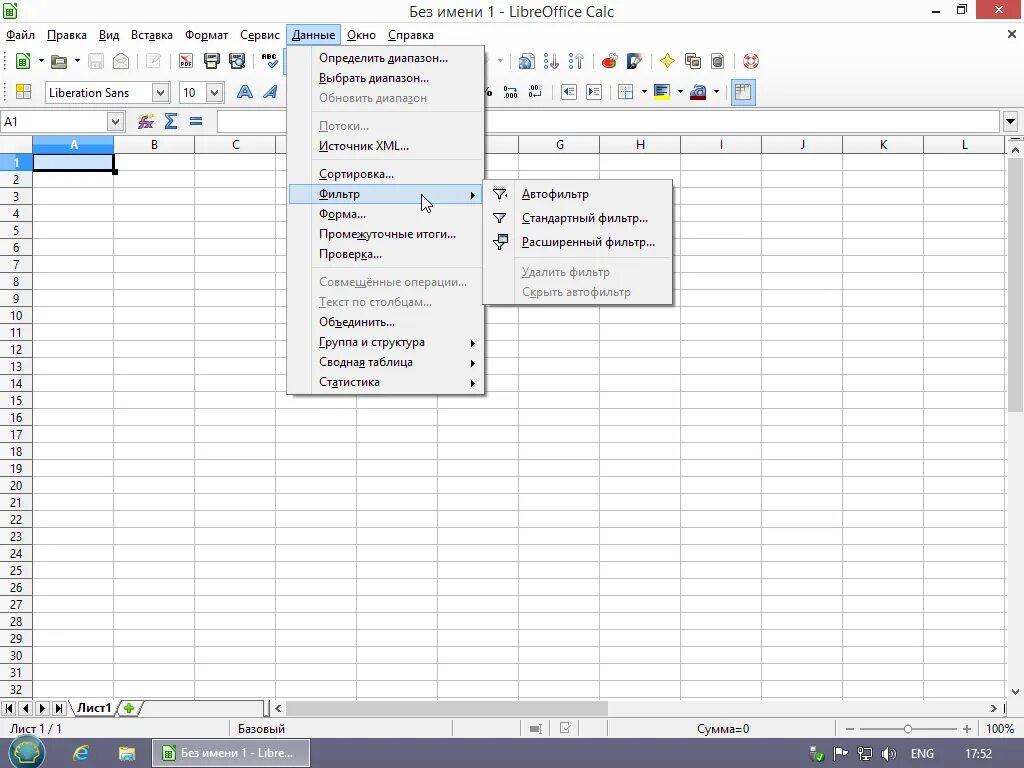Open Internet Explorer from the taskbar
The height and width of the screenshot is (768, 1024).
pyautogui.click(x=81, y=753)
